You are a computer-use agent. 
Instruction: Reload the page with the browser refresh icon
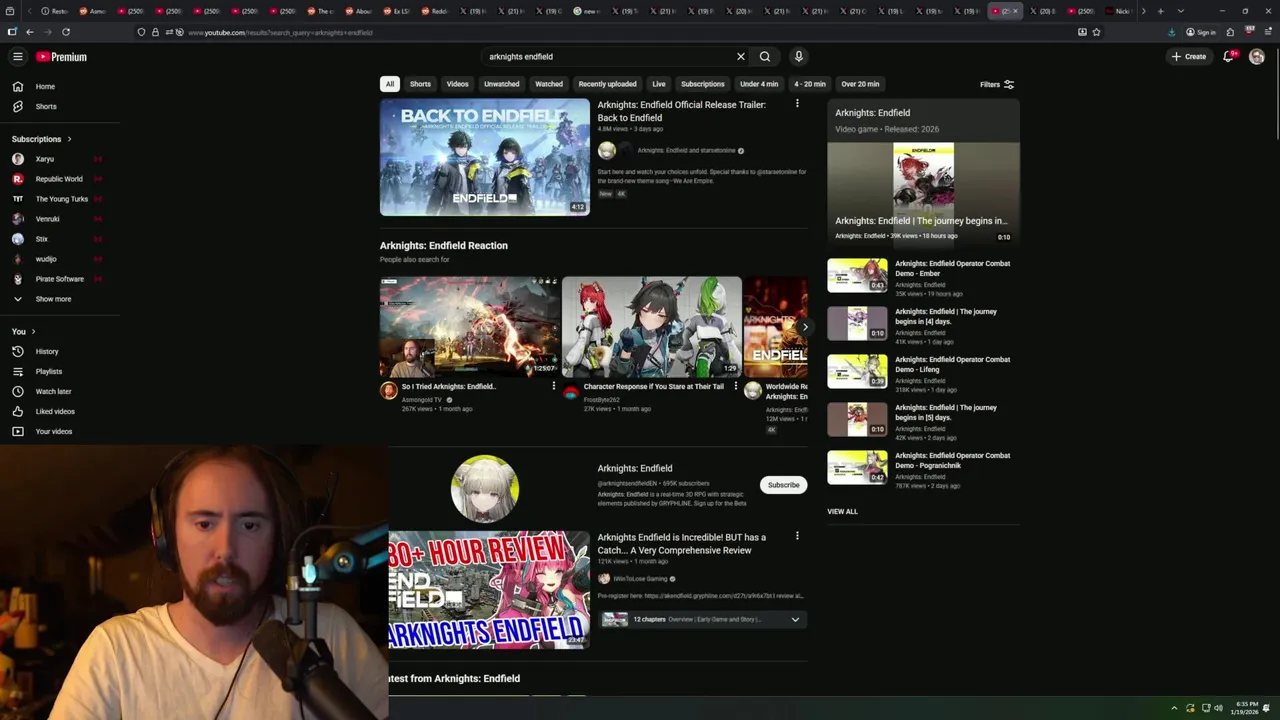click(x=66, y=32)
